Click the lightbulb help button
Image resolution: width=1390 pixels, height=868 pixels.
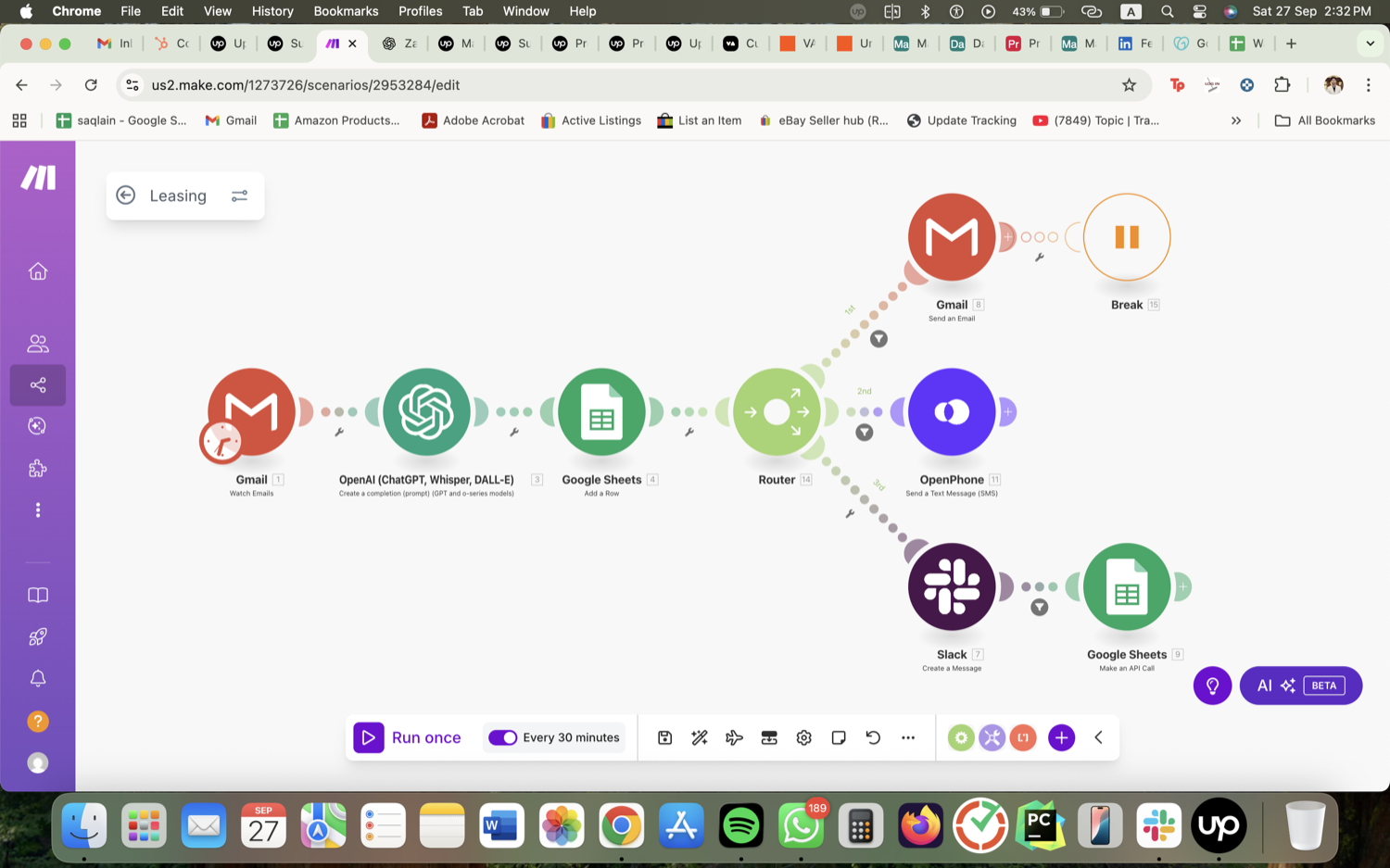tap(1212, 686)
